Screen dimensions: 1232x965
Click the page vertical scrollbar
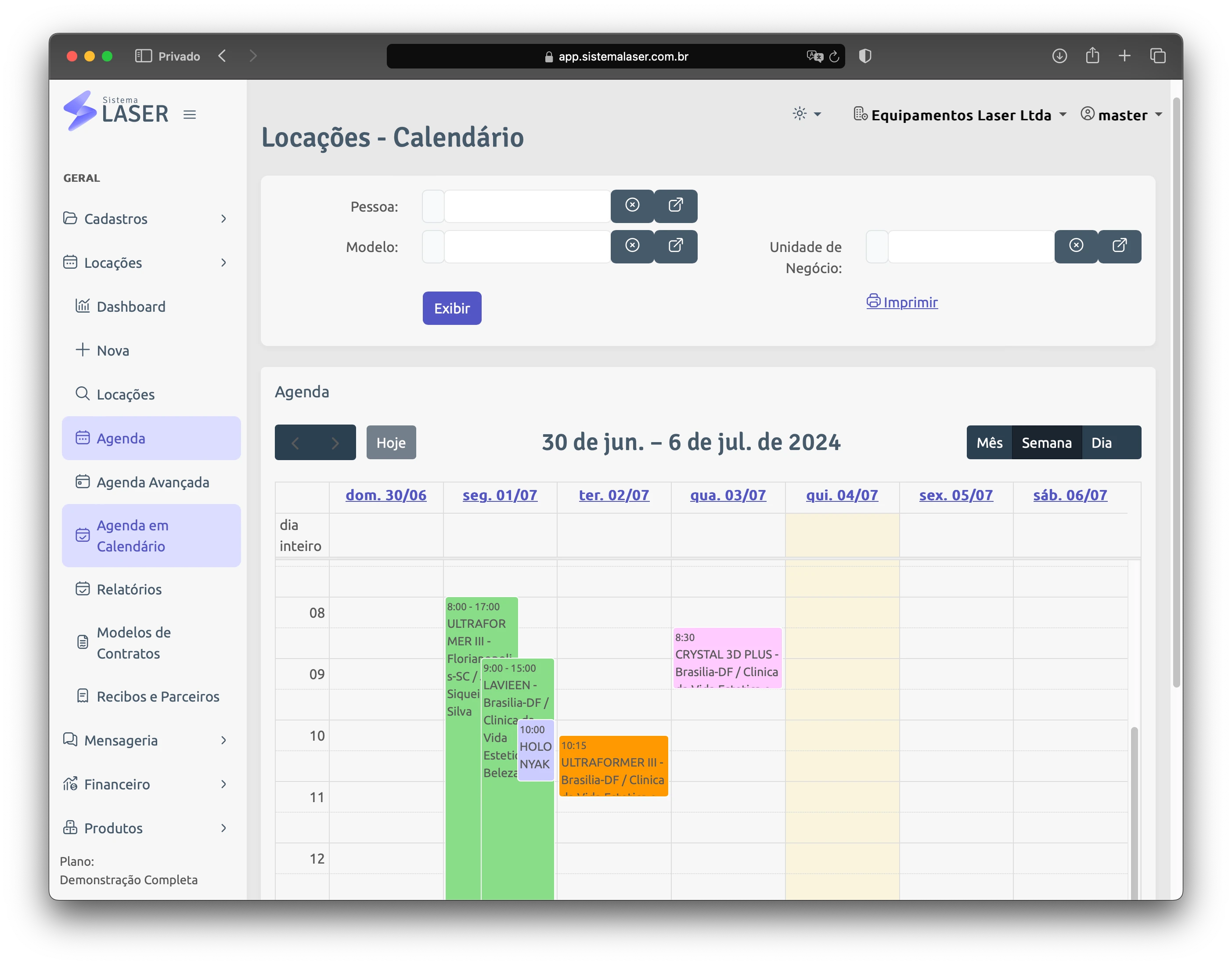point(1177,392)
